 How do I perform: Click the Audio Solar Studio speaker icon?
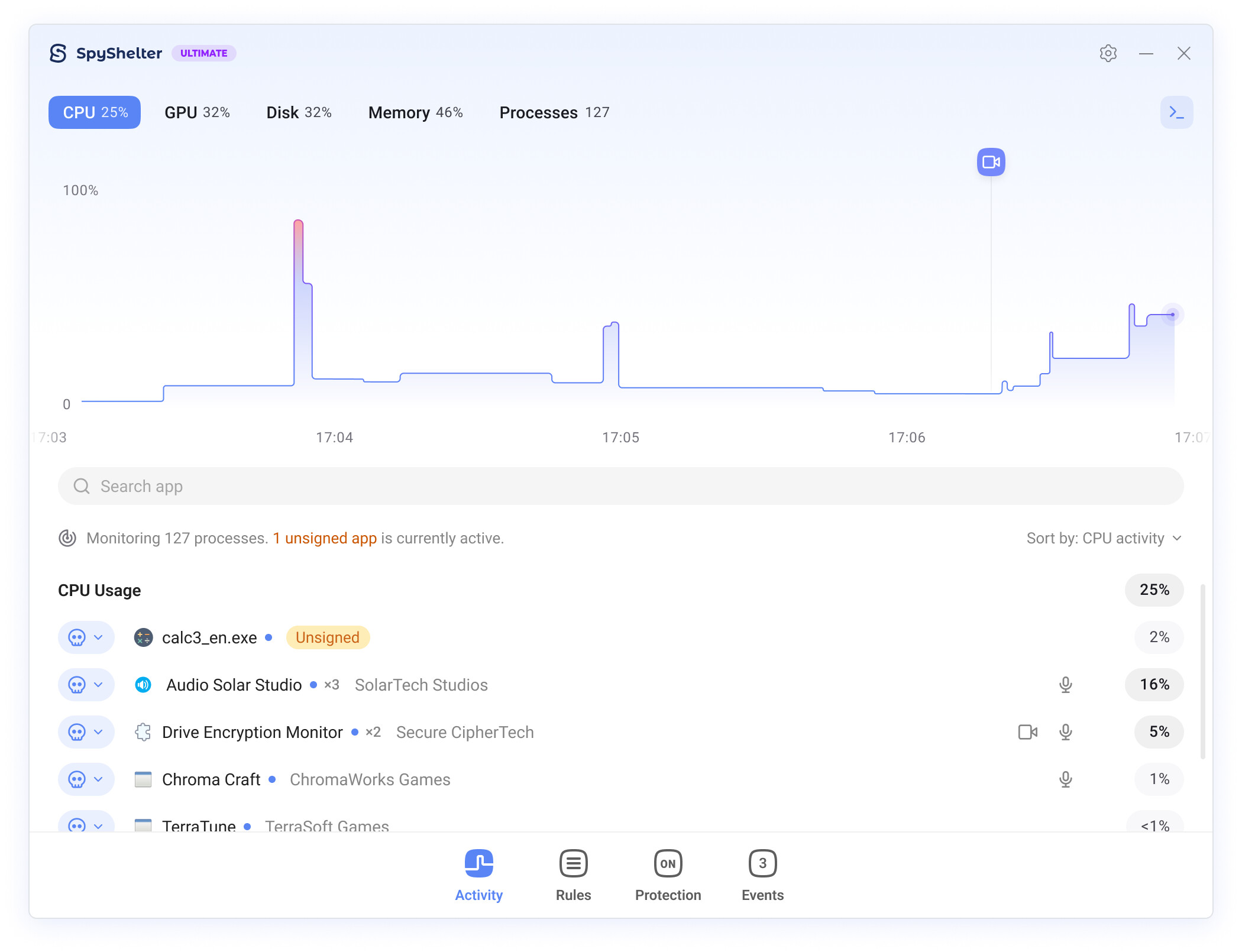point(143,685)
